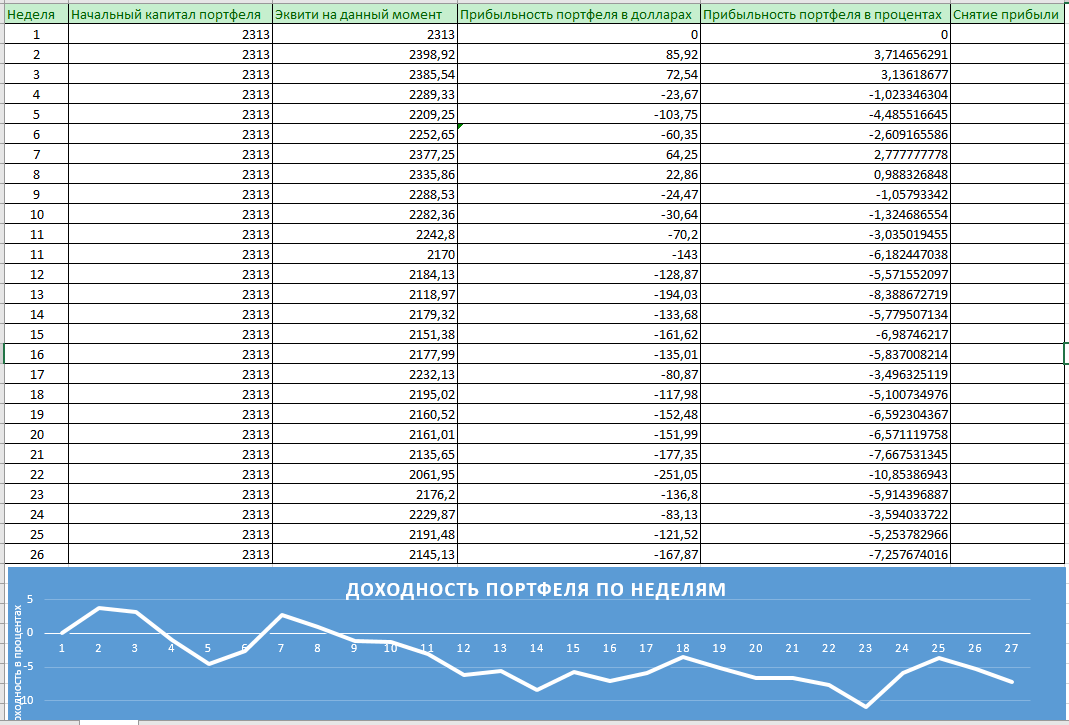
Task: Select 'Прибыльность портфеля в процентах' header cell
Action: pyautogui.click(x=825, y=15)
